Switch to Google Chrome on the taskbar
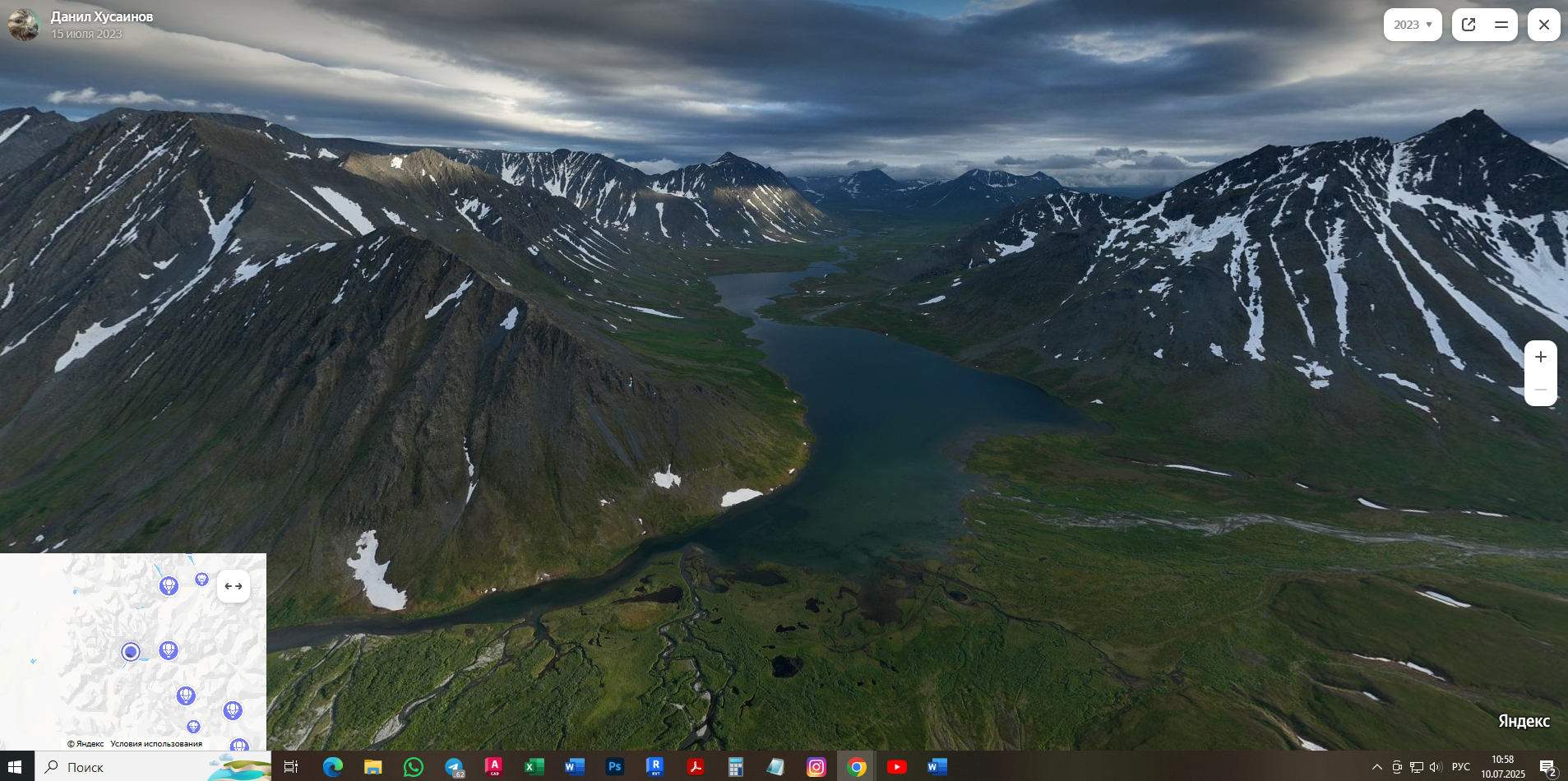Image resolution: width=1568 pixels, height=781 pixels. (857, 767)
